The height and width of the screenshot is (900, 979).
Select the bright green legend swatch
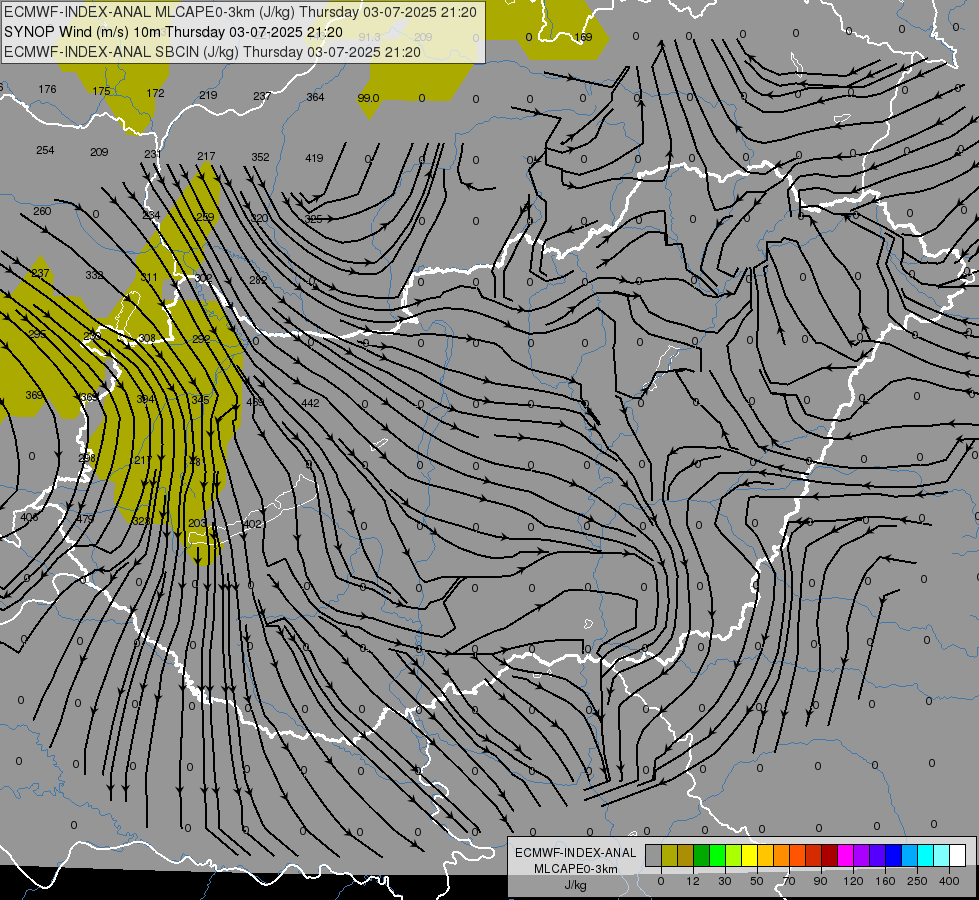coord(717,856)
